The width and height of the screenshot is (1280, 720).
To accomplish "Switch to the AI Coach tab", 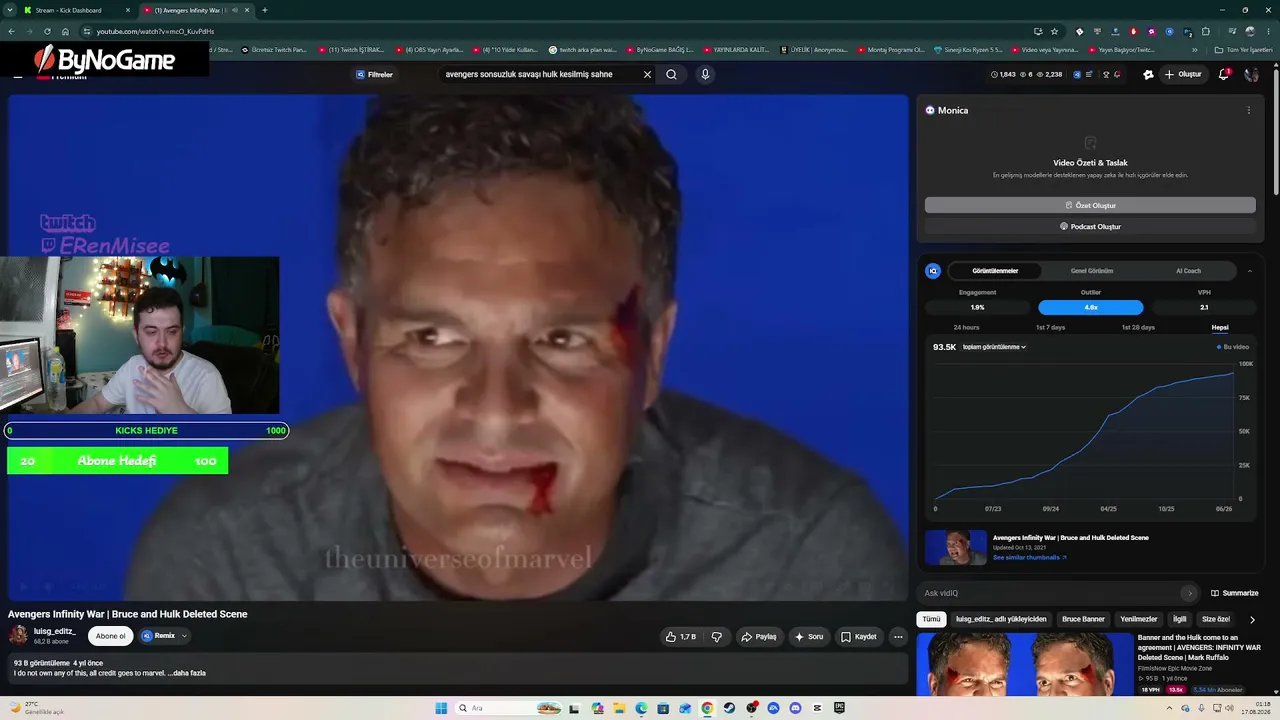I will (x=1188, y=271).
